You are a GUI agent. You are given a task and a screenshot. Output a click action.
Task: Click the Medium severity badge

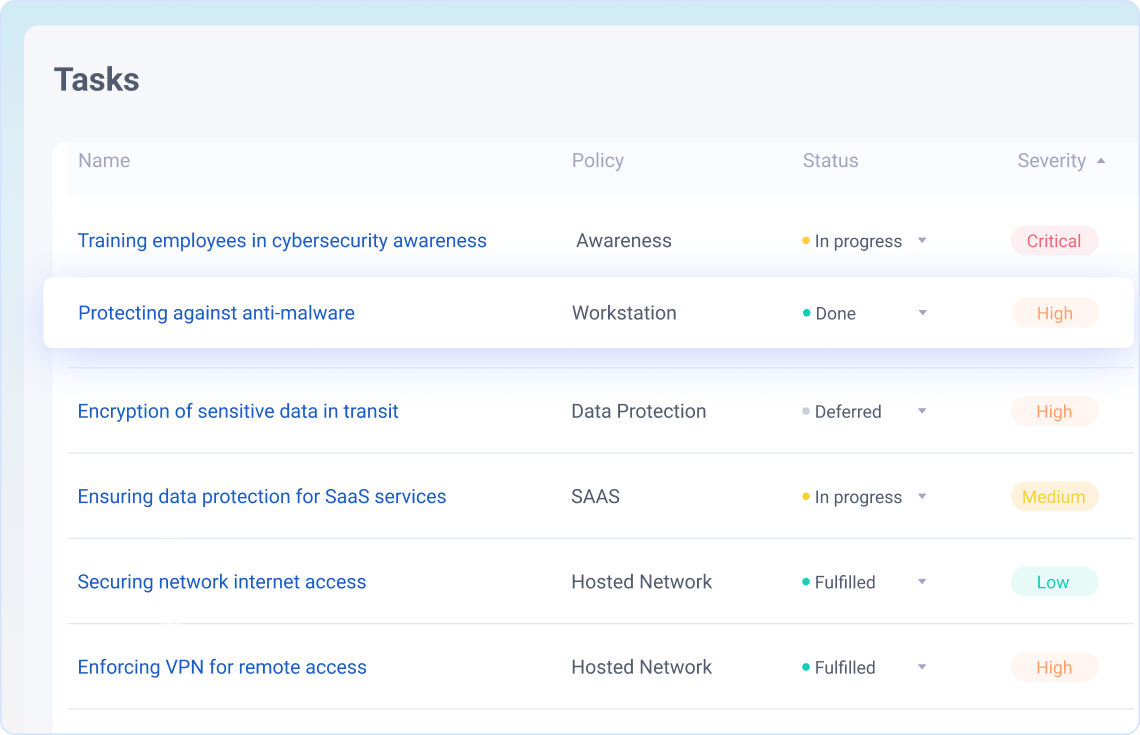(1054, 497)
